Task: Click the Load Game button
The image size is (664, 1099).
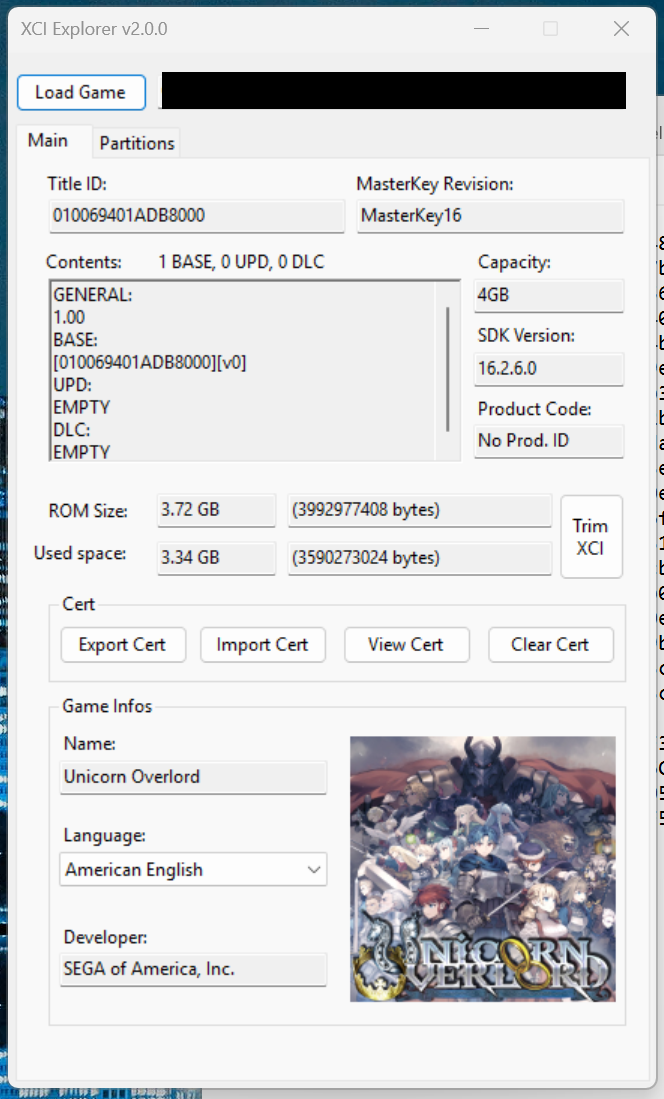Action: pyautogui.click(x=81, y=93)
